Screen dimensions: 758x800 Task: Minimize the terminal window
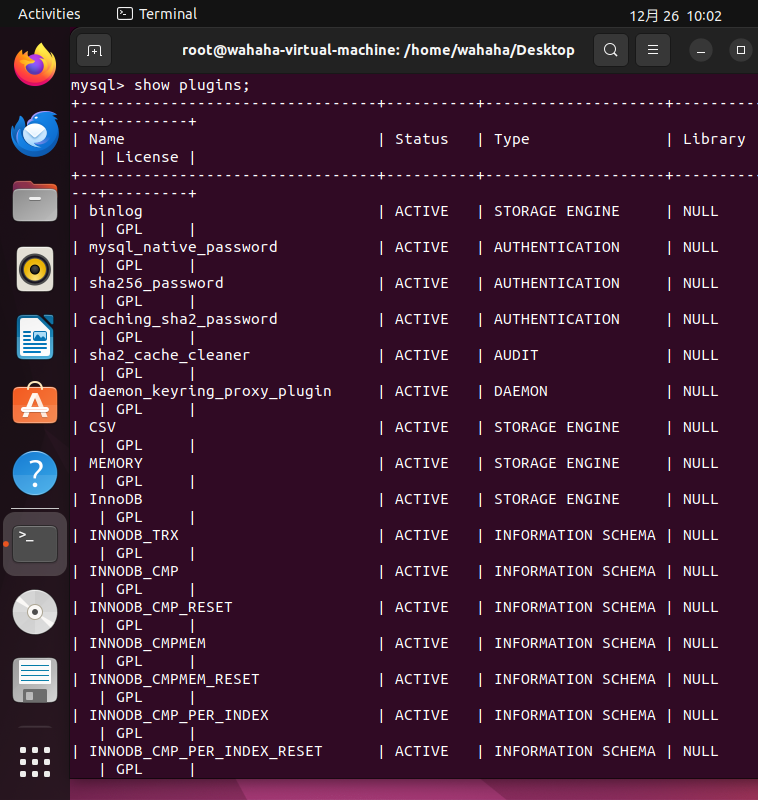click(x=701, y=51)
